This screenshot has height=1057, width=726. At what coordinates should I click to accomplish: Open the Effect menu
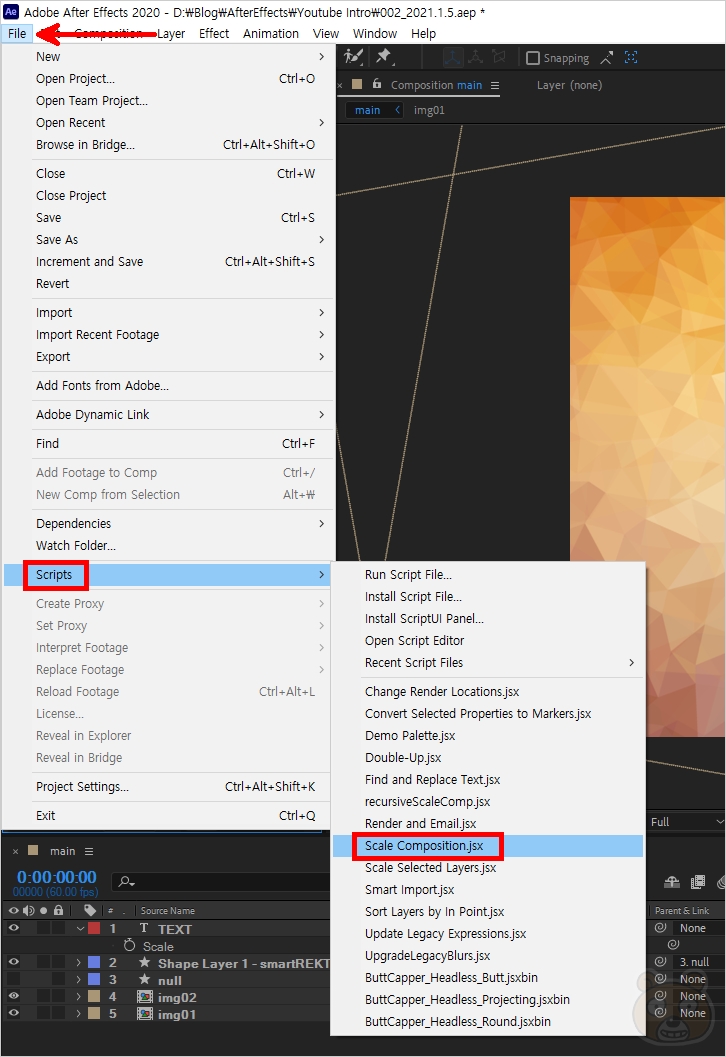(x=214, y=34)
